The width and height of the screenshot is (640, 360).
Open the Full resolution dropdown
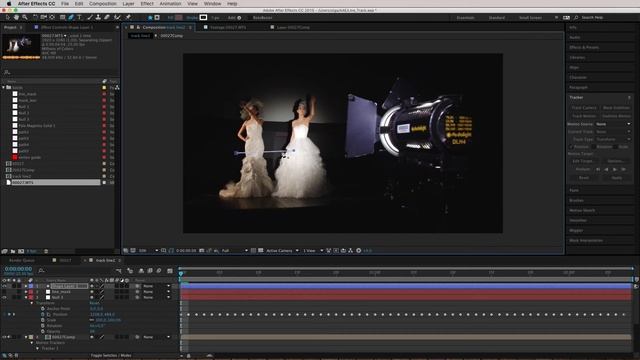pos(234,251)
